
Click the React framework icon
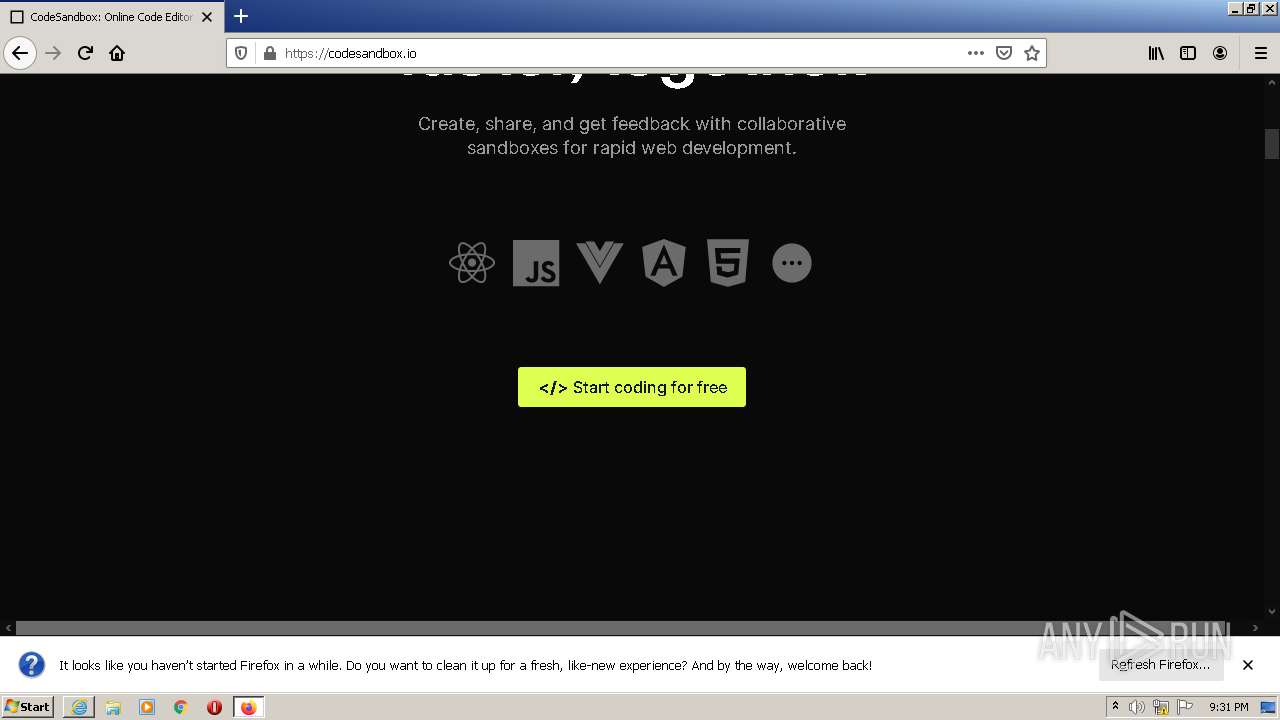(472, 263)
